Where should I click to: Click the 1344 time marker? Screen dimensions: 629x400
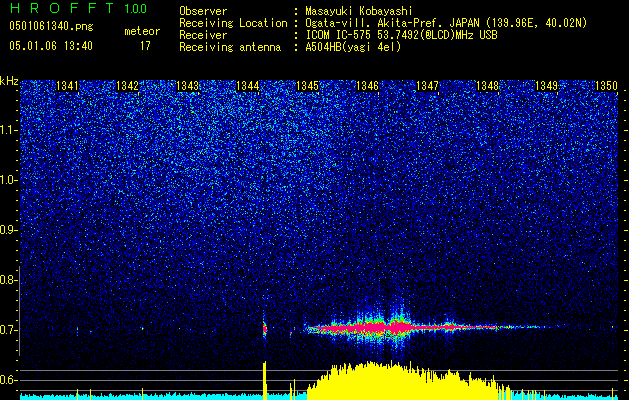pyautogui.click(x=248, y=86)
